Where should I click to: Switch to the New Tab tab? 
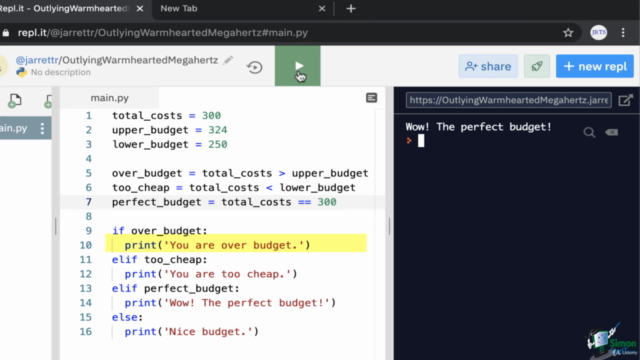point(179,9)
